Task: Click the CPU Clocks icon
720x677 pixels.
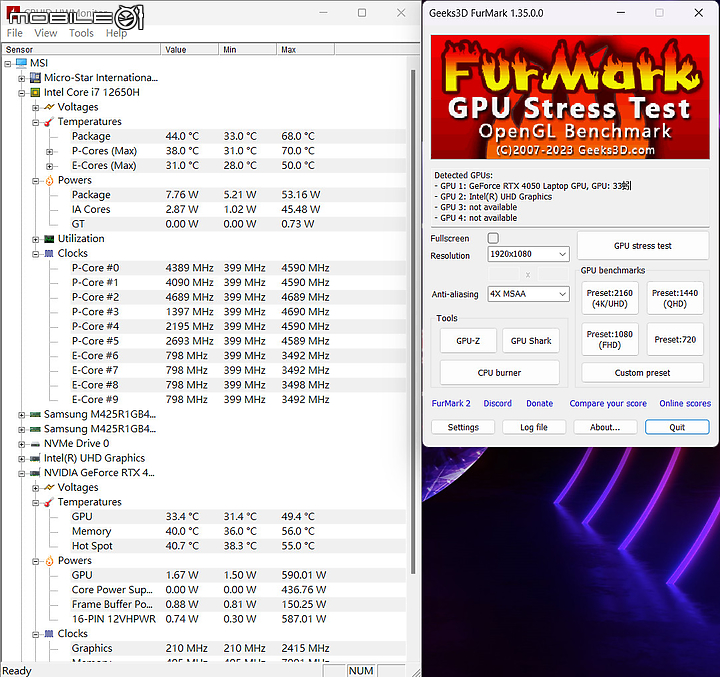Action: 49,254
